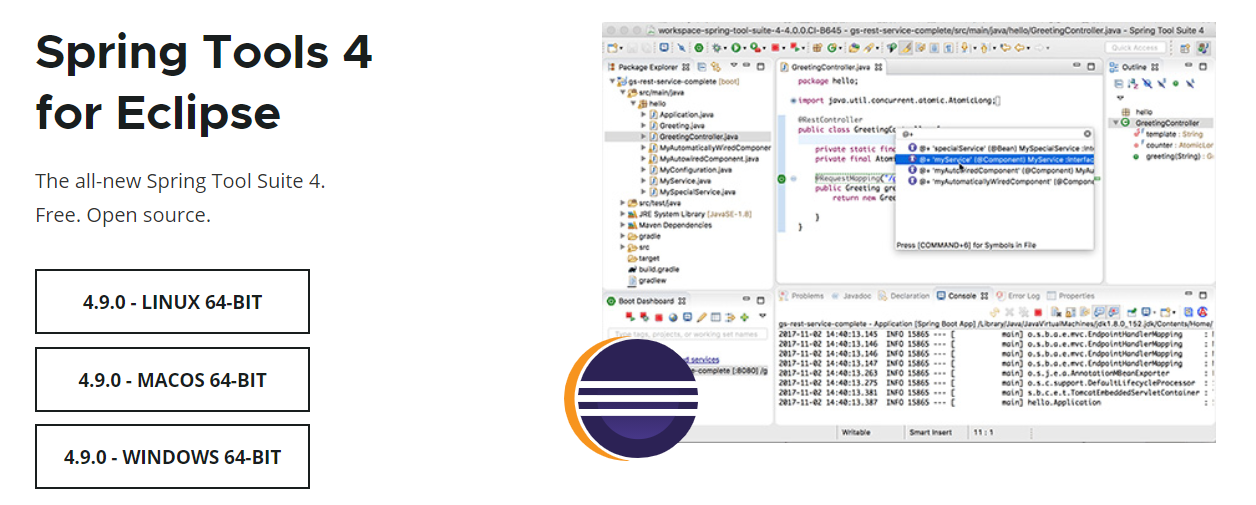Select greeting(String) method in Outline
The image size is (1256, 505).
1173,156
